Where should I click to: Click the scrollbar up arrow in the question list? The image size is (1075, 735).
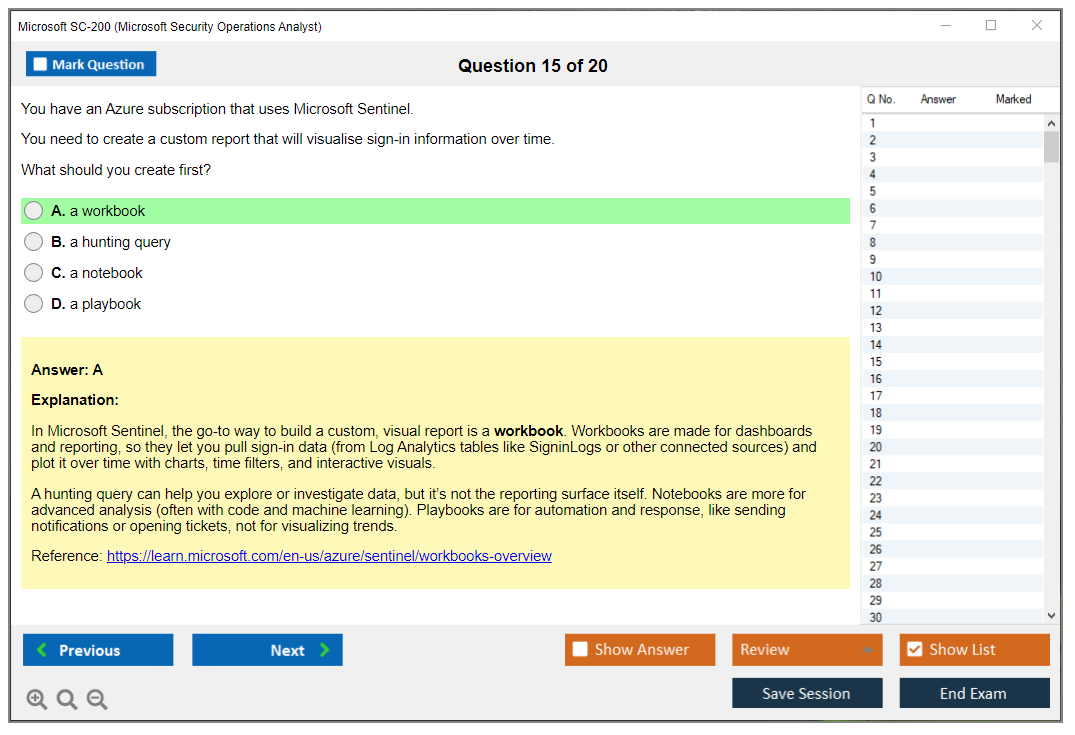coord(1051,121)
